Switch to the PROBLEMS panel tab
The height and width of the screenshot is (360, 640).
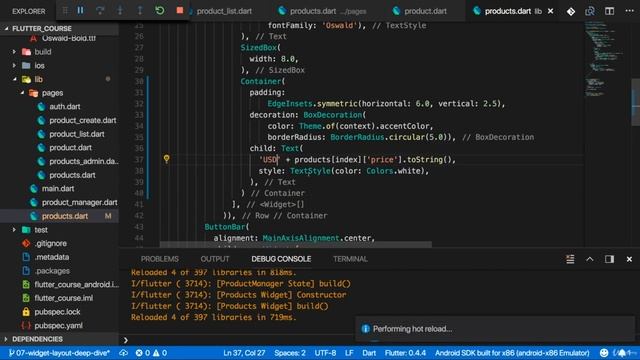tap(160, 259)
